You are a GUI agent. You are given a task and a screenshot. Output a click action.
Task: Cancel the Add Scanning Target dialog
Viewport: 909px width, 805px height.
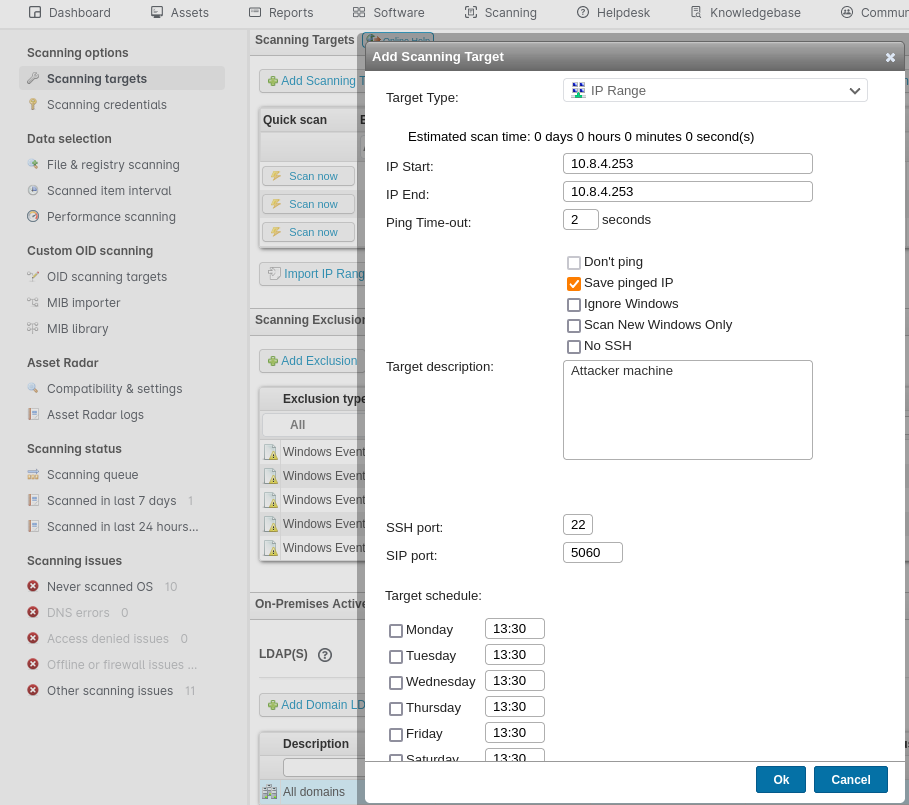(850, 779)
